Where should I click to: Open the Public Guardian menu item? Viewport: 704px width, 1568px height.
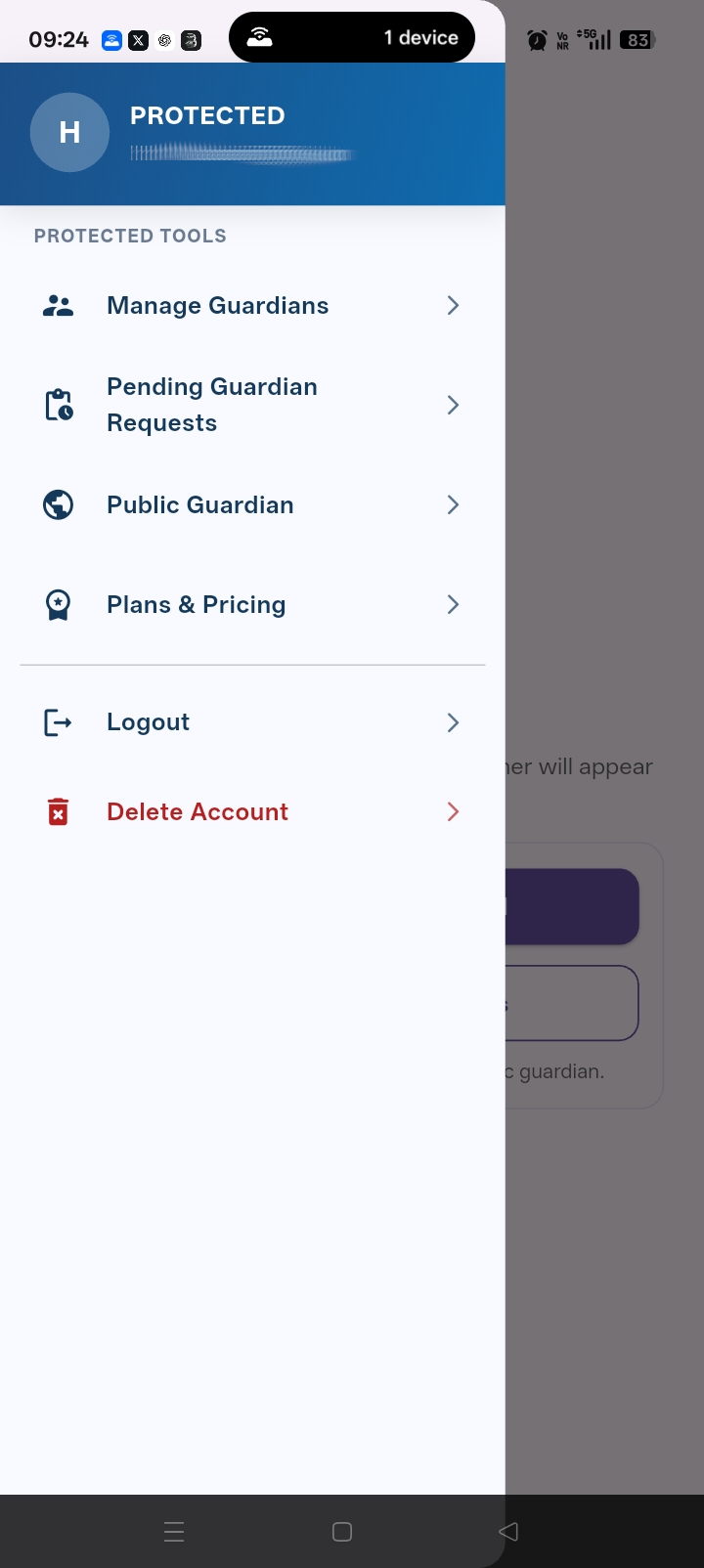coord(200,504)
